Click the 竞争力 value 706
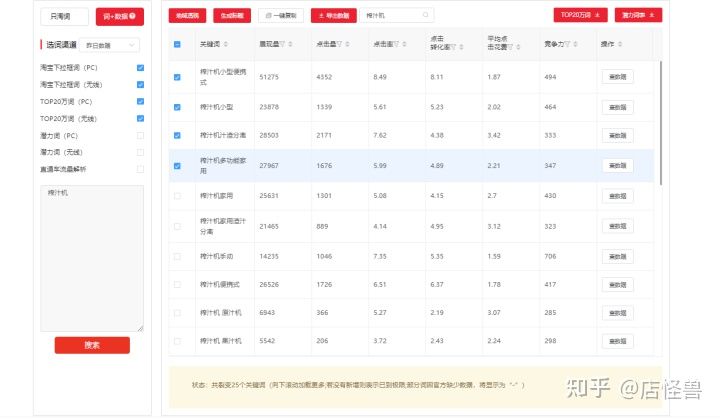The height and width of the screenshot is (419, 720). 550,256
